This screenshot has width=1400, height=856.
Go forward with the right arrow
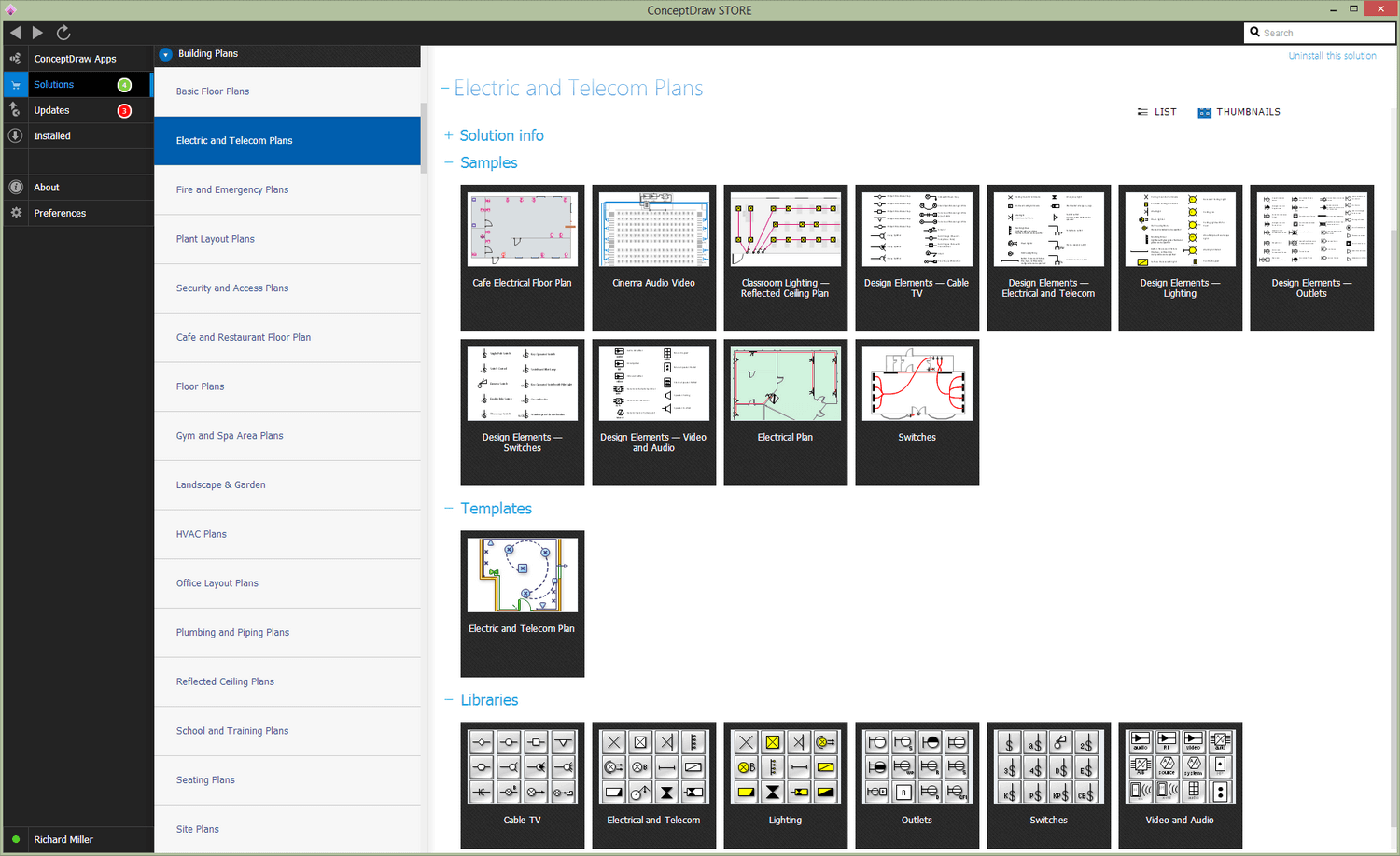pyautogui.click(x=38, y=33)
